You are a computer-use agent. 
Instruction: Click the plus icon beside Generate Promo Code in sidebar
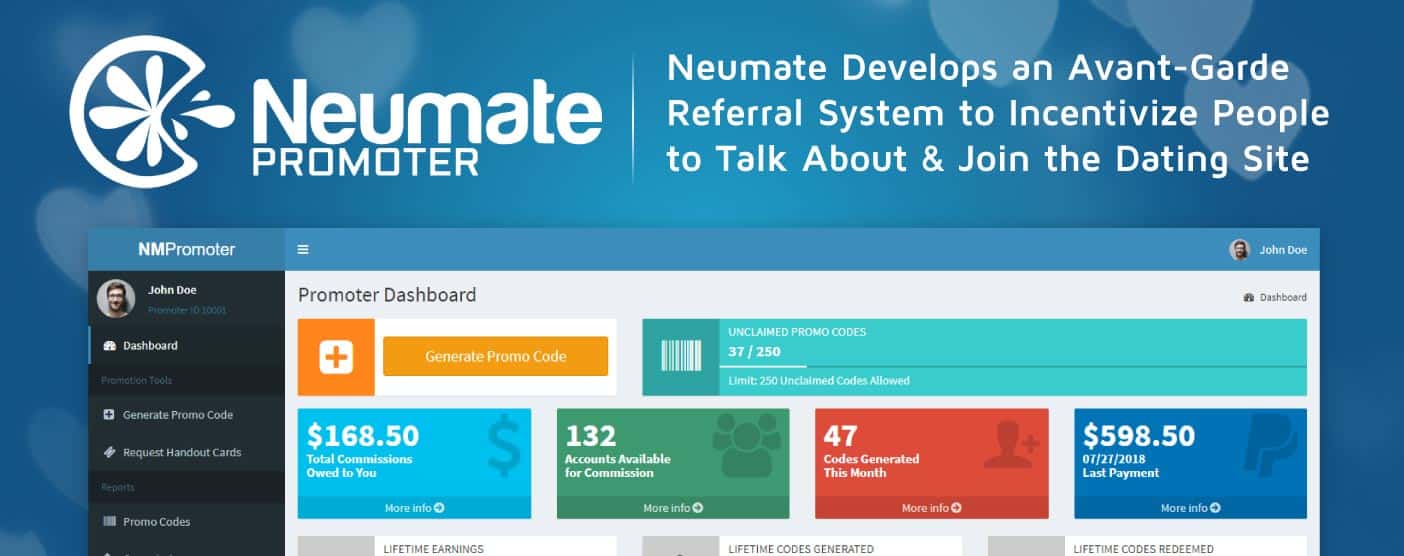[x=109, y=415]
